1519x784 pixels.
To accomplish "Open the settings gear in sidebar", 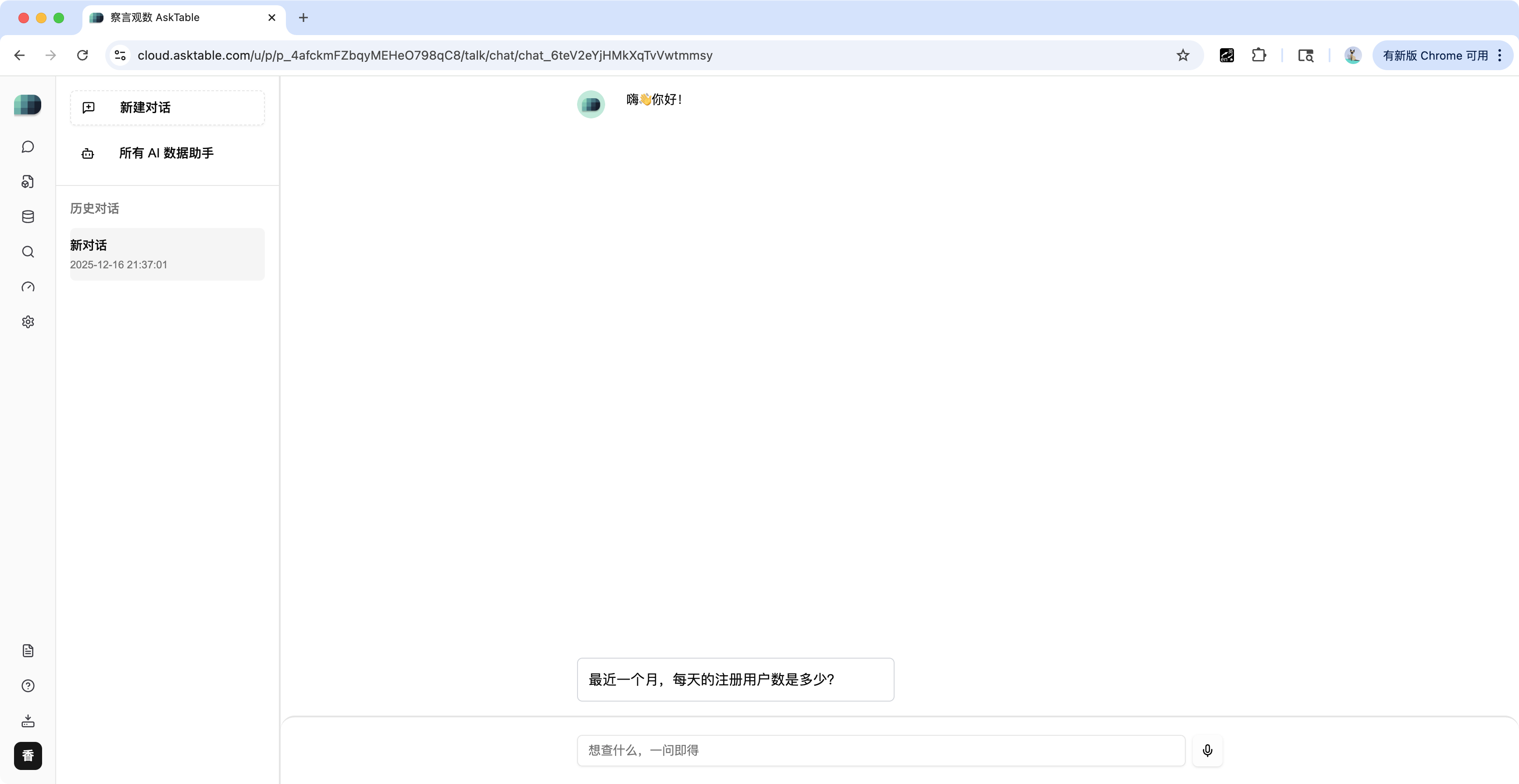I will point(28,322).
